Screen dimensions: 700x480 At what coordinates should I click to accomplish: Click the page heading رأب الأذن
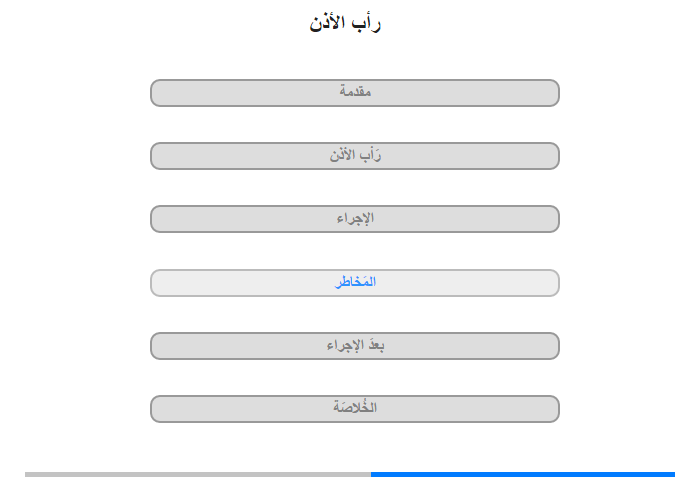tap(345, 23)
